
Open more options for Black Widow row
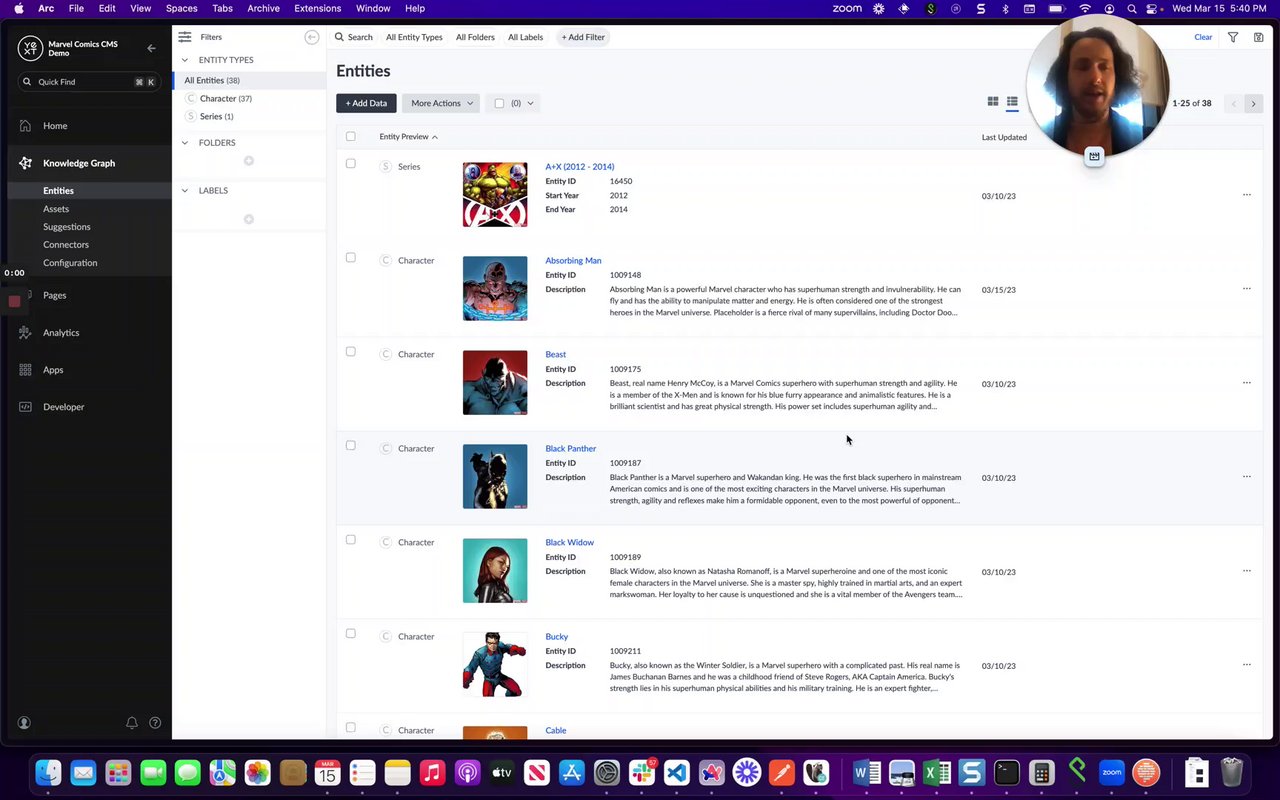point(1247,571)
